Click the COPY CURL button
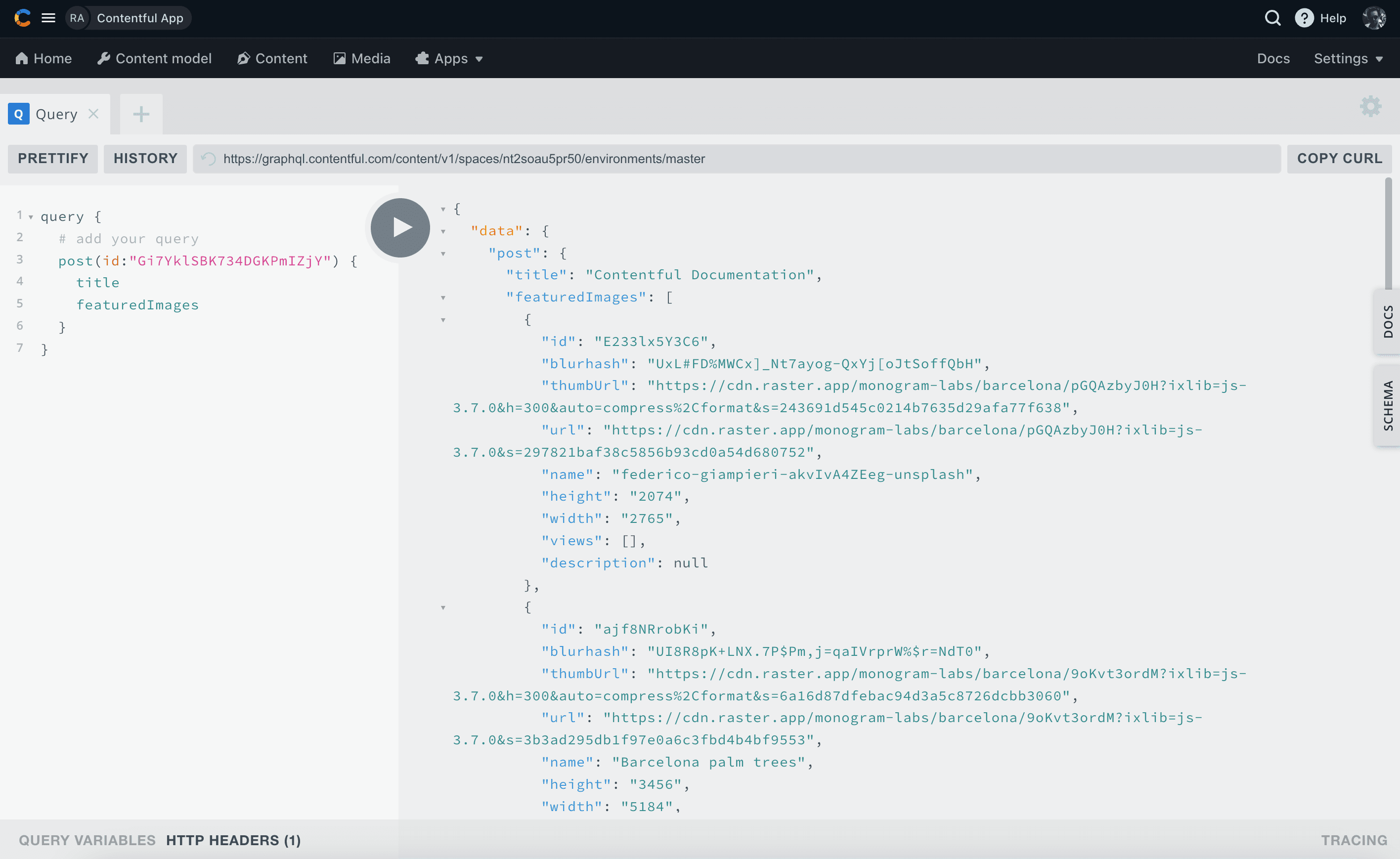Viewport: 1400px width, 859px height. 1339,159
